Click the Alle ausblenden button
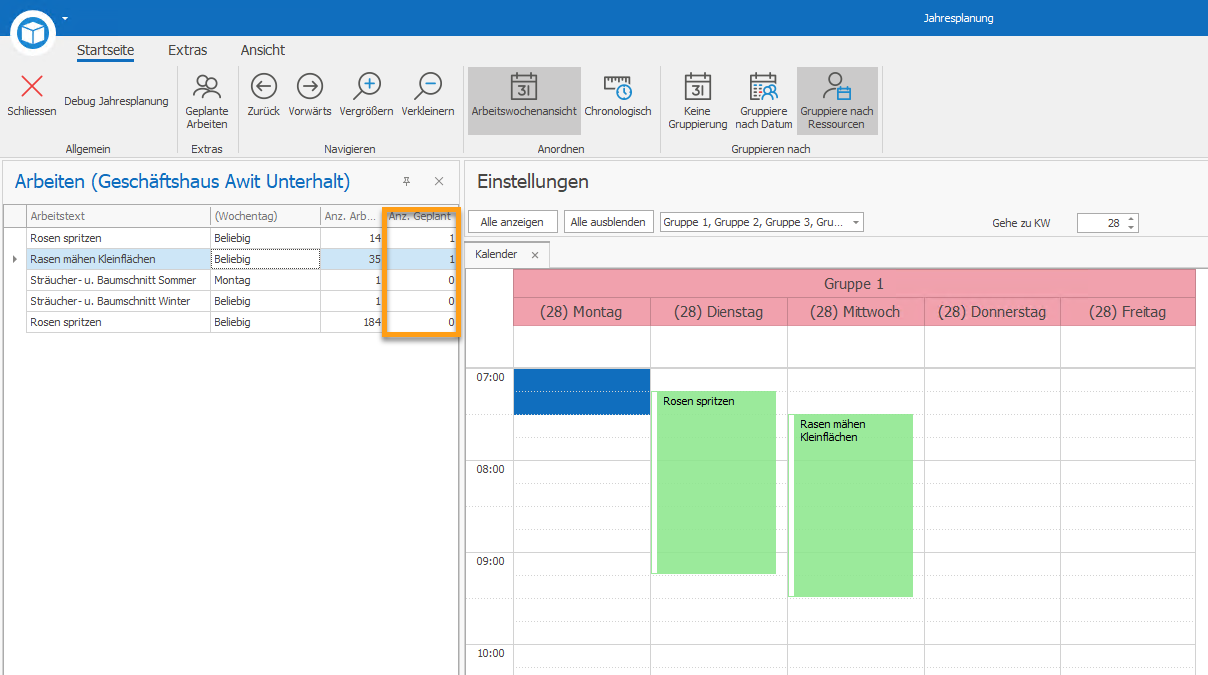 coord(609,222)
